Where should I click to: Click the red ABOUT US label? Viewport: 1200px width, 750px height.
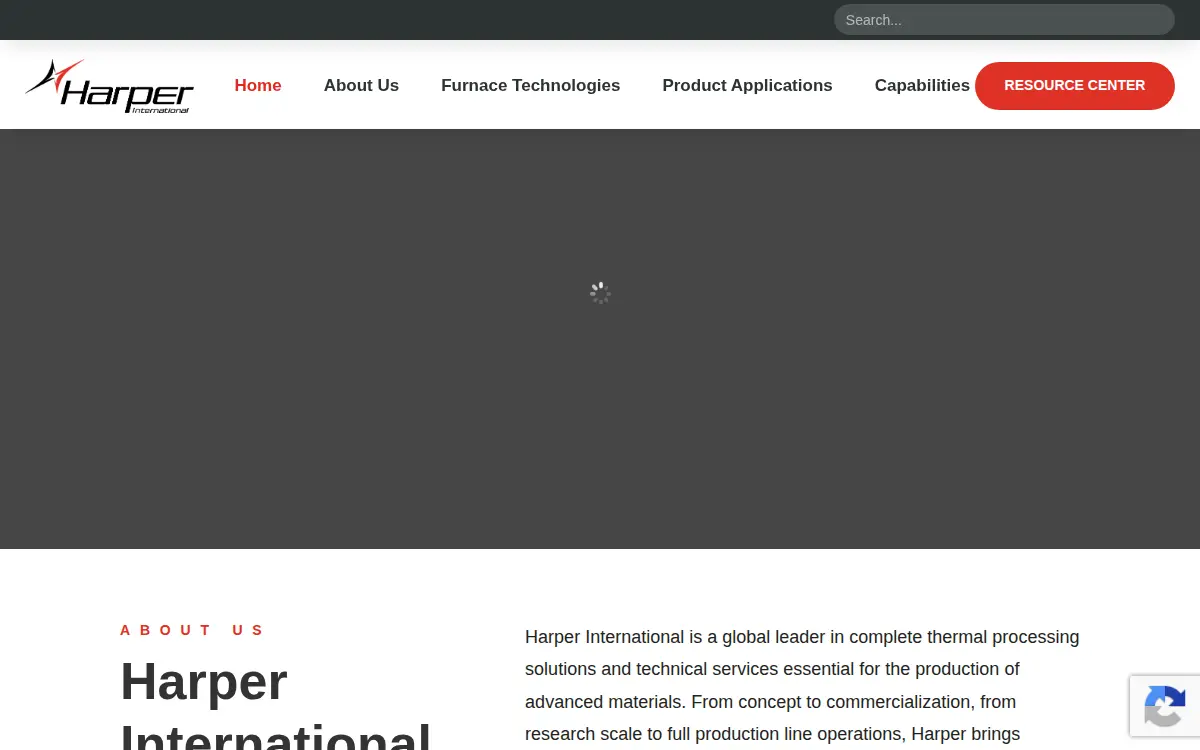192,630
